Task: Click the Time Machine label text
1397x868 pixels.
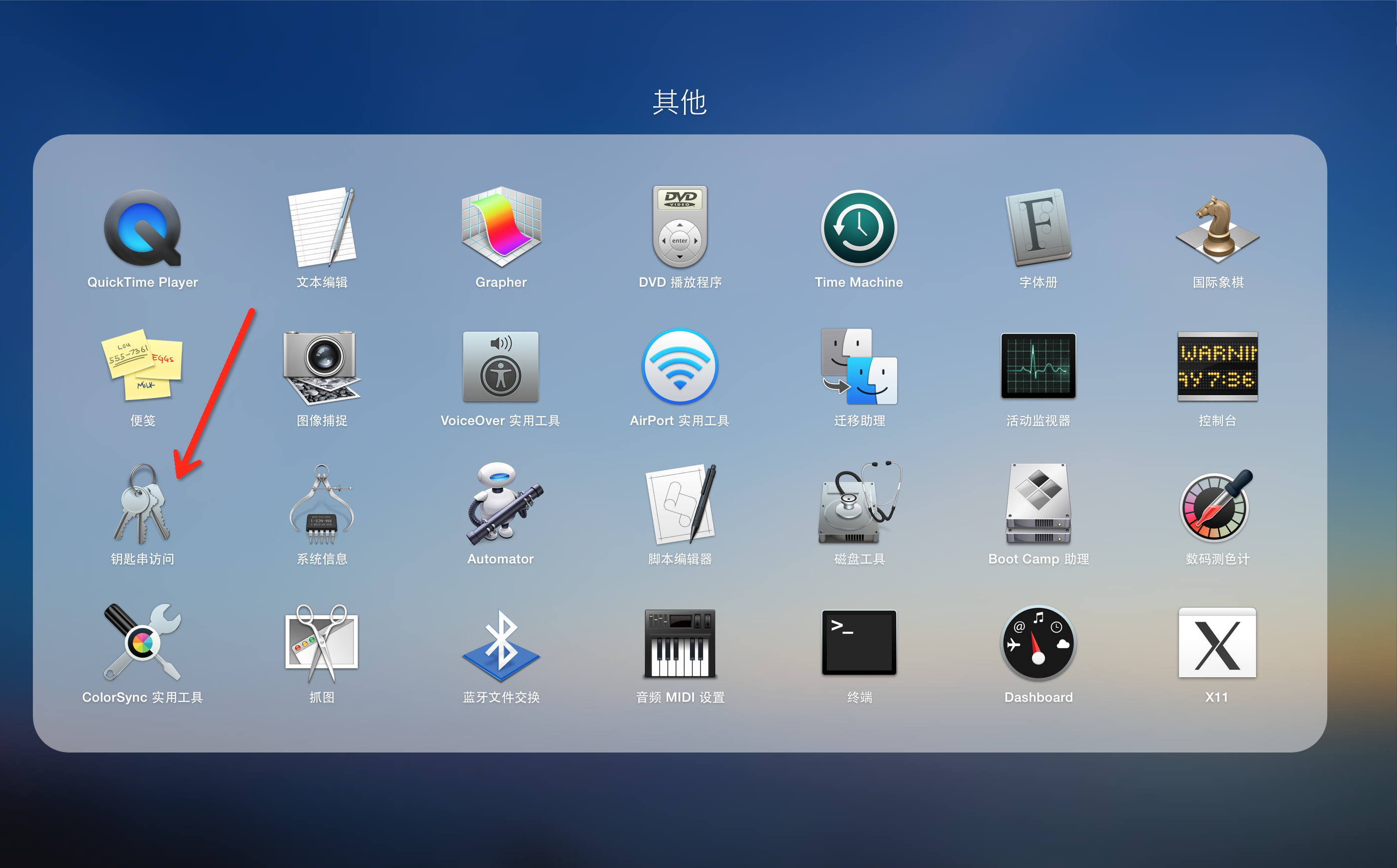Action: click(x=859, y=282)
